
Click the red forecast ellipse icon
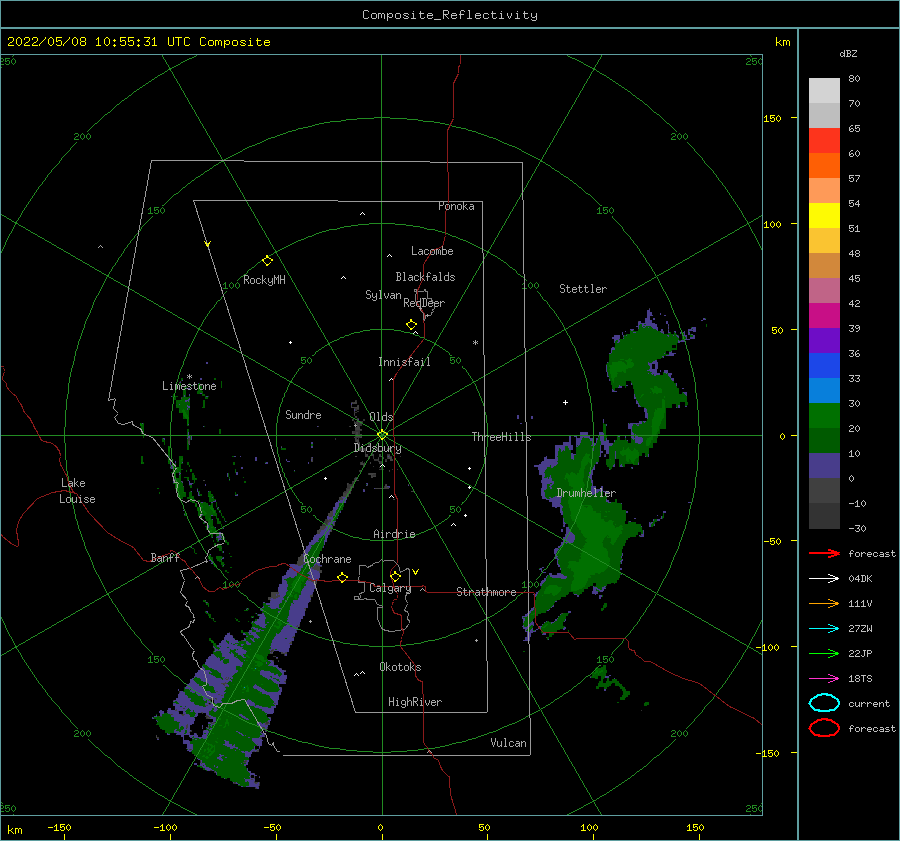[x=824, y=728]
